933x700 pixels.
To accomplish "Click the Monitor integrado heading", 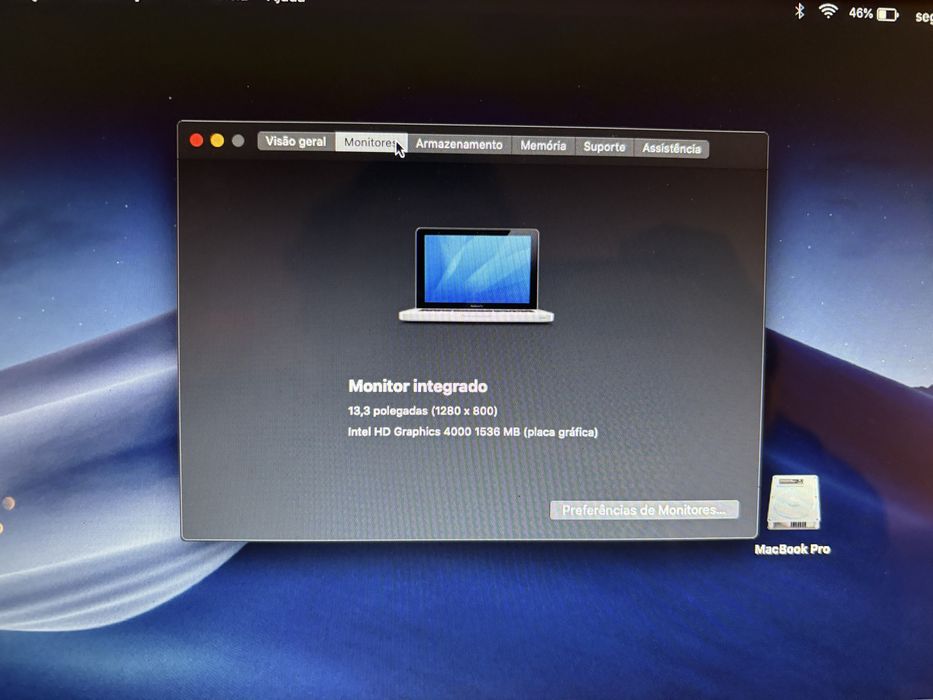I will click(418, 386).
